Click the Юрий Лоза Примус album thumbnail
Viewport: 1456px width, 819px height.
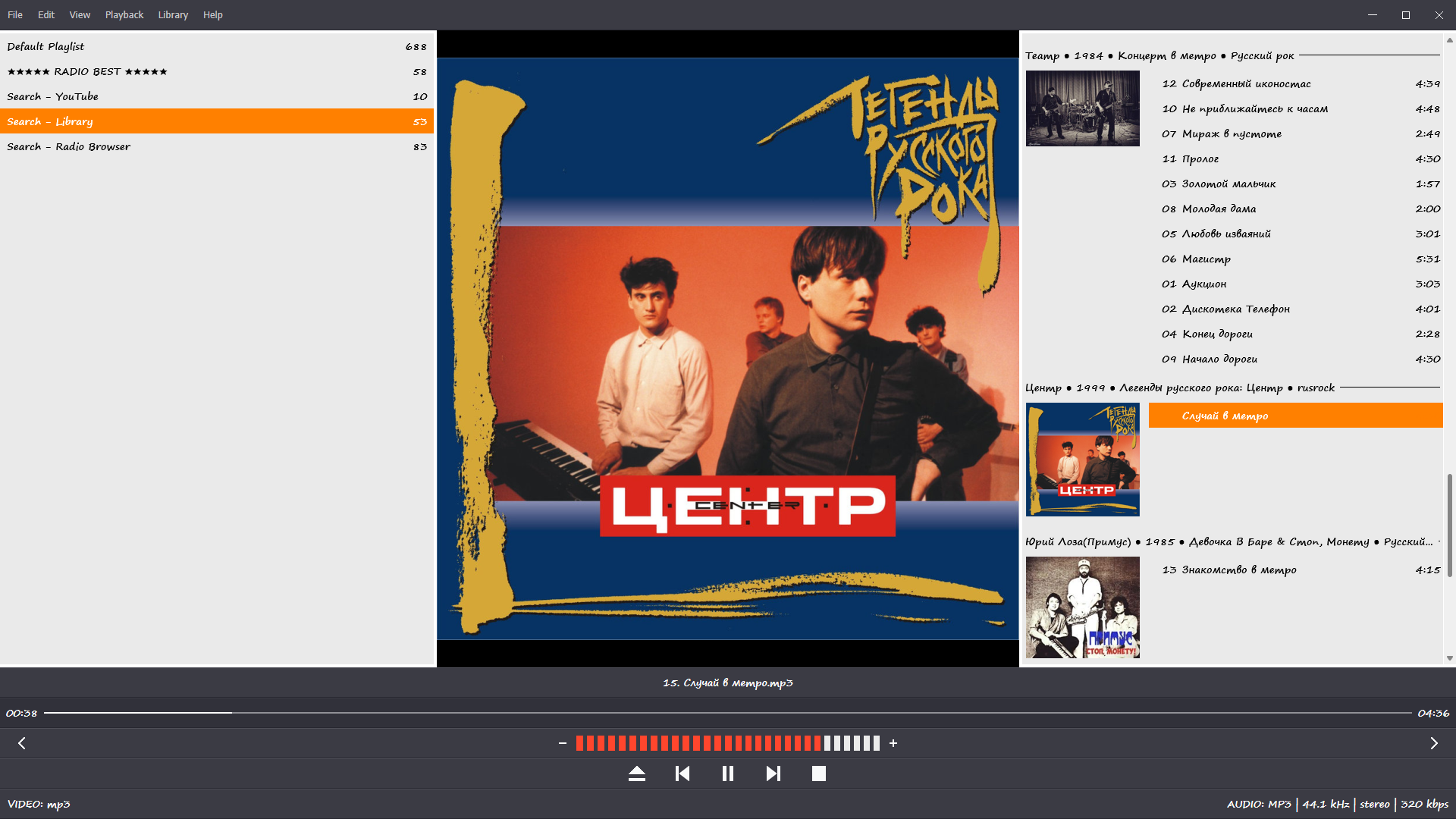pyautogui.click(x=1083, y=607)
